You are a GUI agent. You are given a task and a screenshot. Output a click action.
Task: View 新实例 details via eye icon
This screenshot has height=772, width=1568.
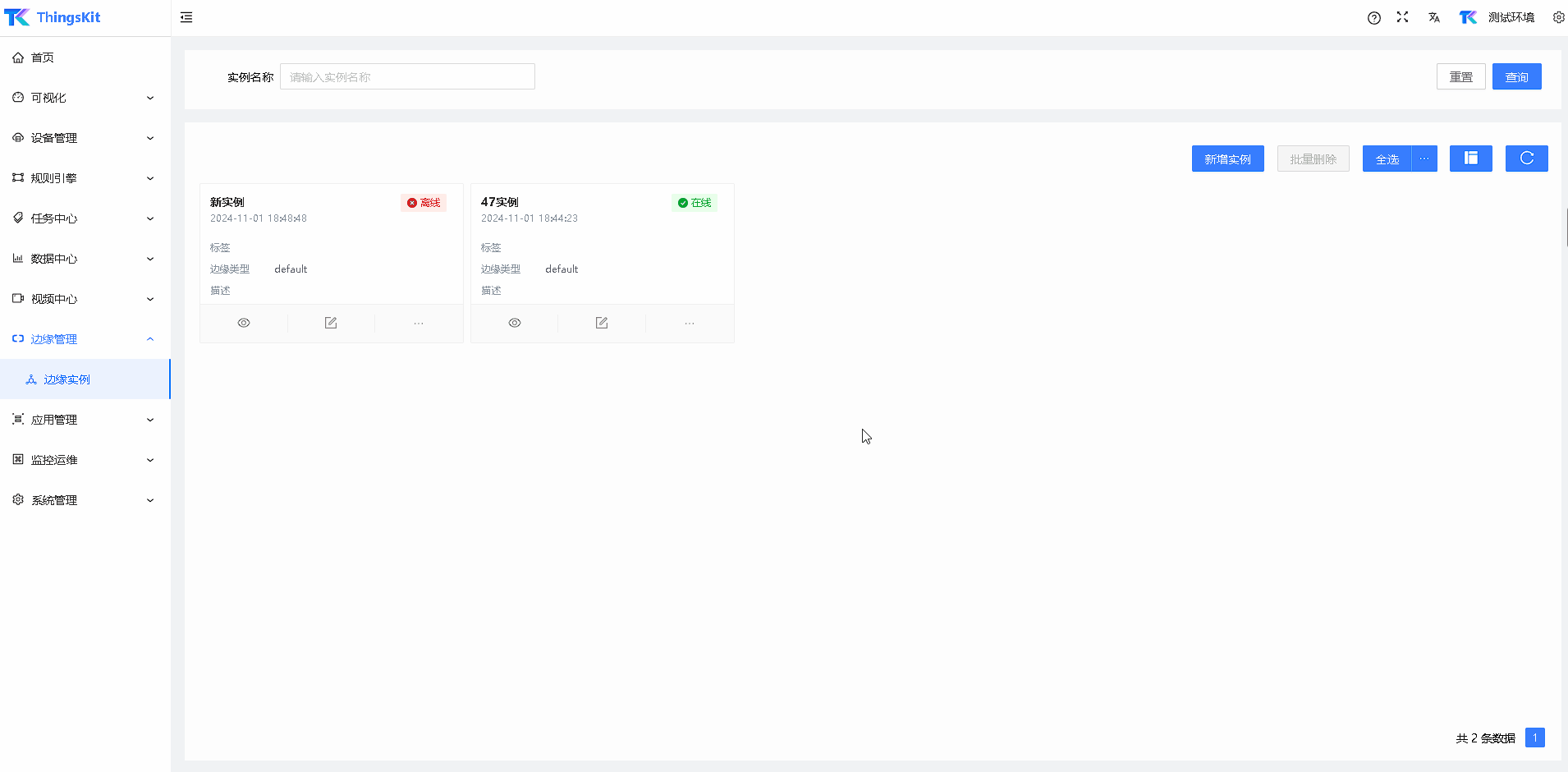click(x=244, y=323)
